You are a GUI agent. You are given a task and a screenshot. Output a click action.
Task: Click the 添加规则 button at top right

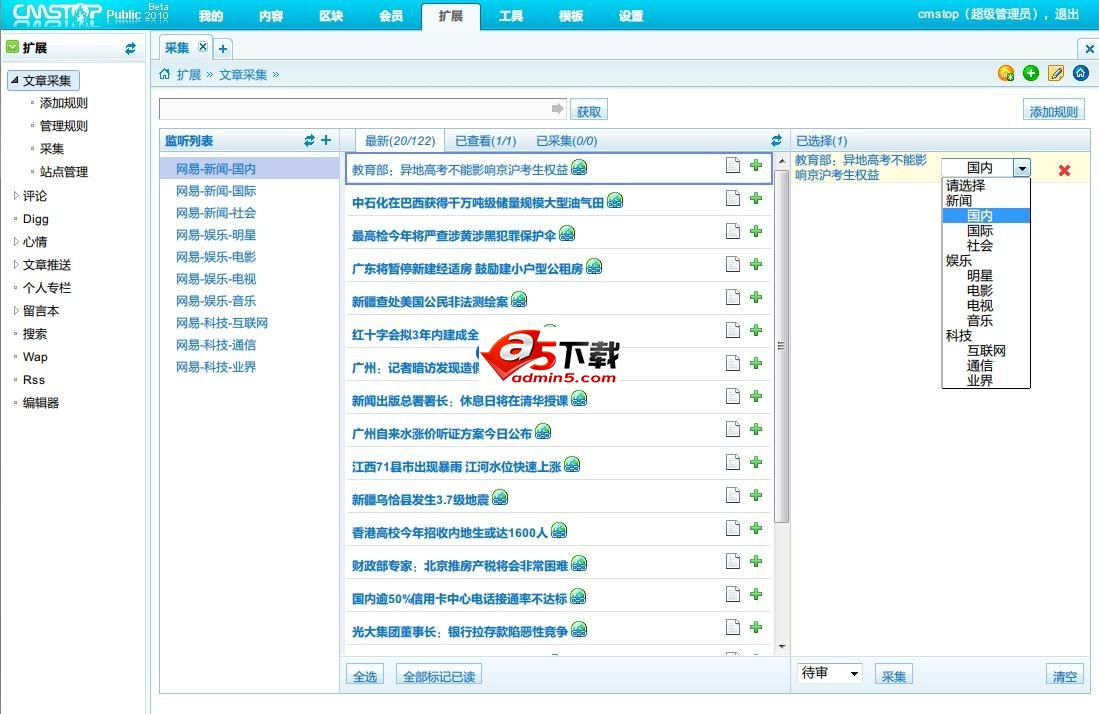pyautogui.click(x=1053, y=111)
